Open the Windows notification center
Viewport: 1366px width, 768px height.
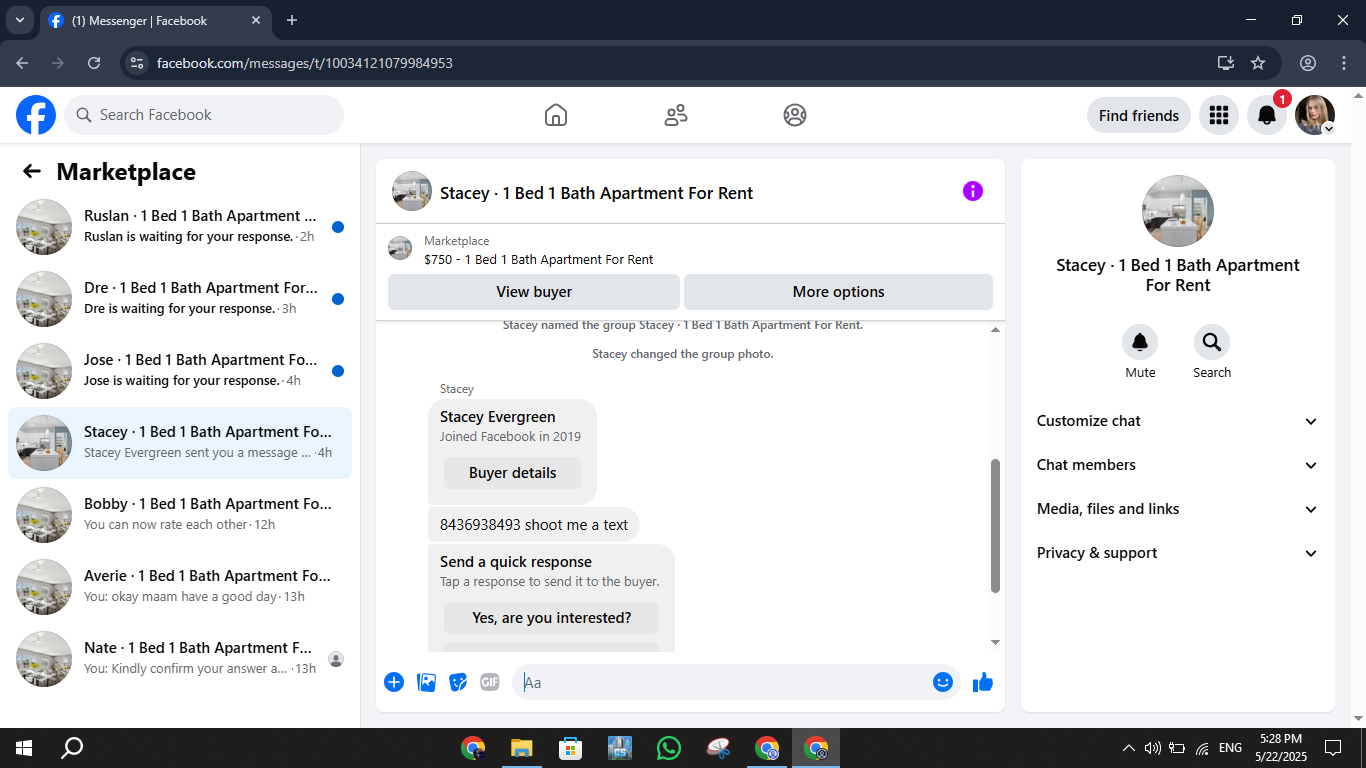click(1332, 747)
